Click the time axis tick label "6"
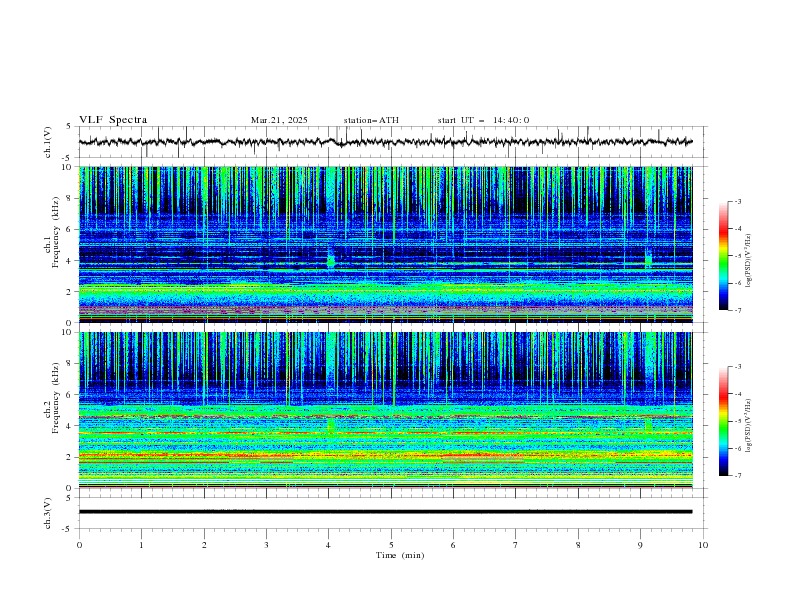 453,545
